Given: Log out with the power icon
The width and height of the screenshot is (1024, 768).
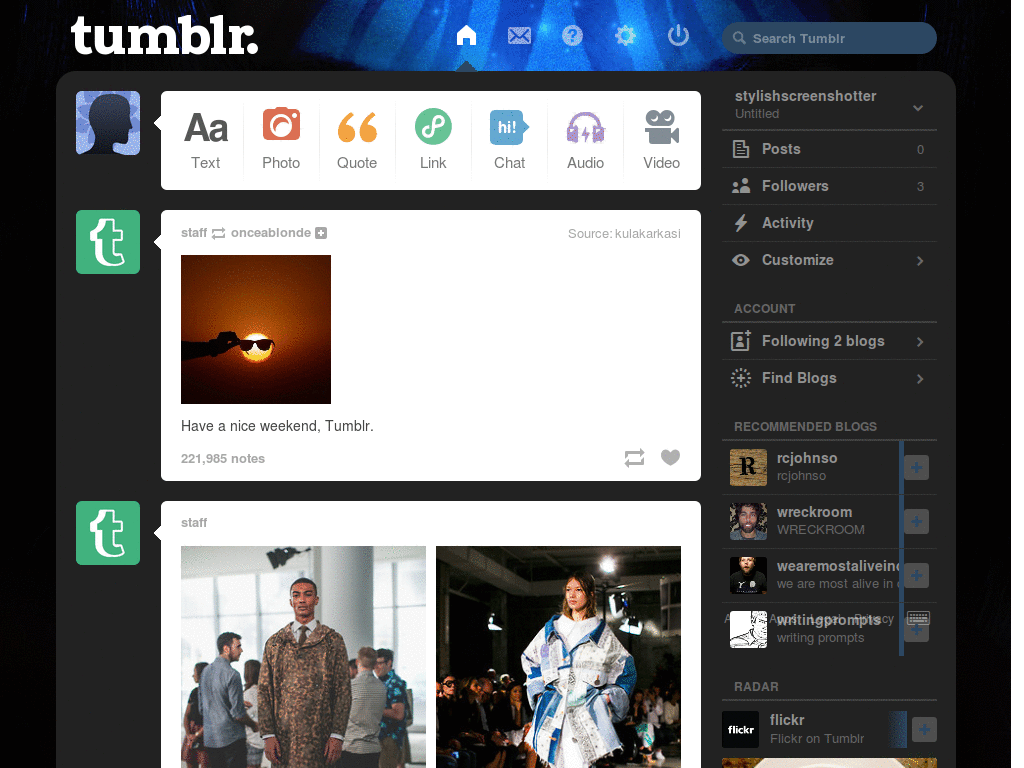Looking at the screenshot, I should pyautogui.click(x=678, y=35).
